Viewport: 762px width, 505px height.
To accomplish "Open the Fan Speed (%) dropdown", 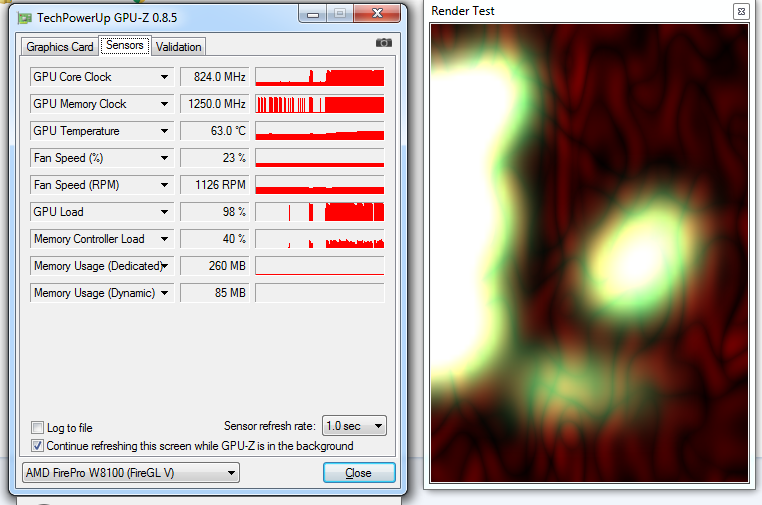I will (x=164, y=158).
